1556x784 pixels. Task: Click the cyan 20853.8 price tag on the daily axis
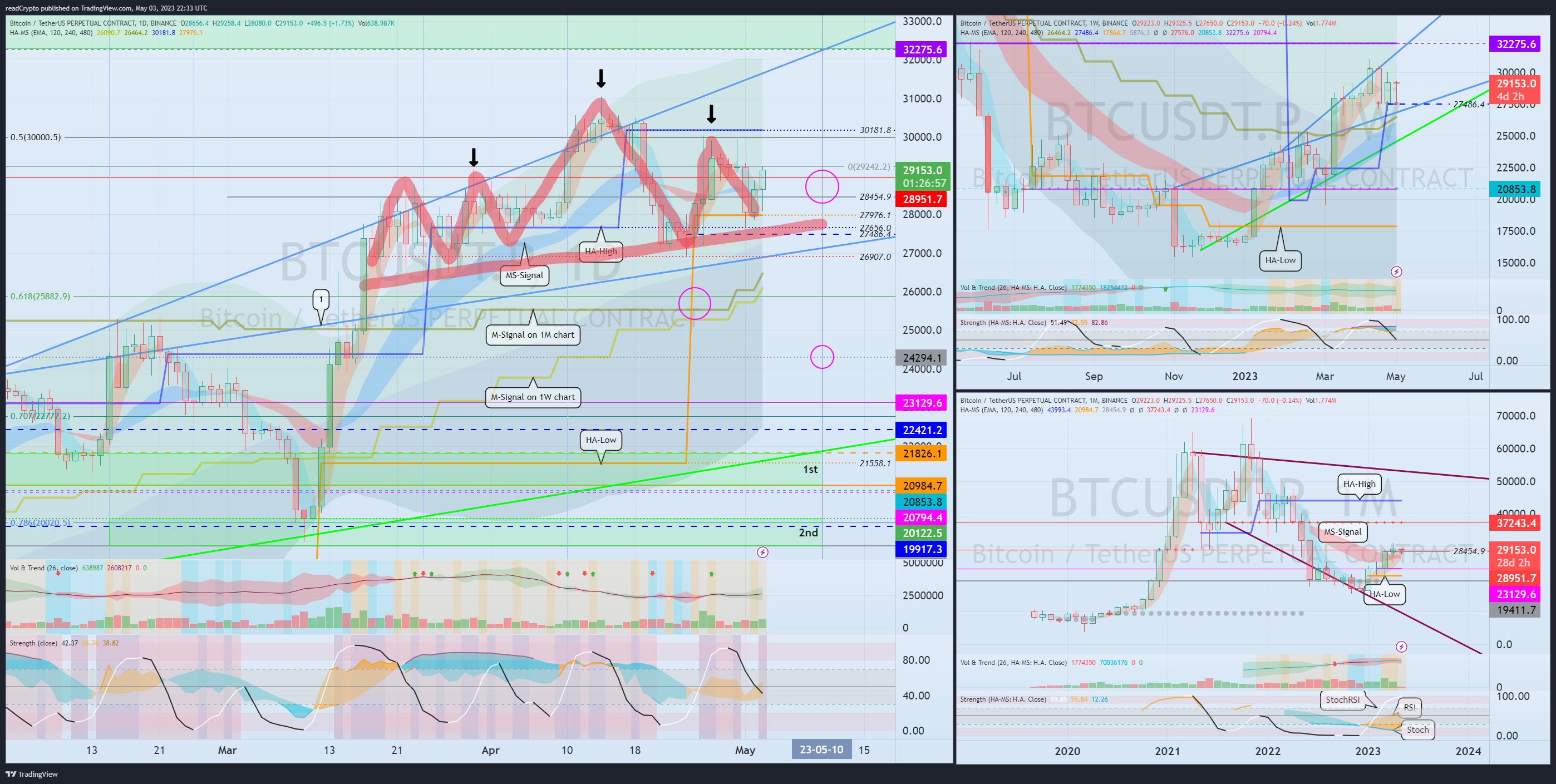pyautogui.click(x=921, y=502)
